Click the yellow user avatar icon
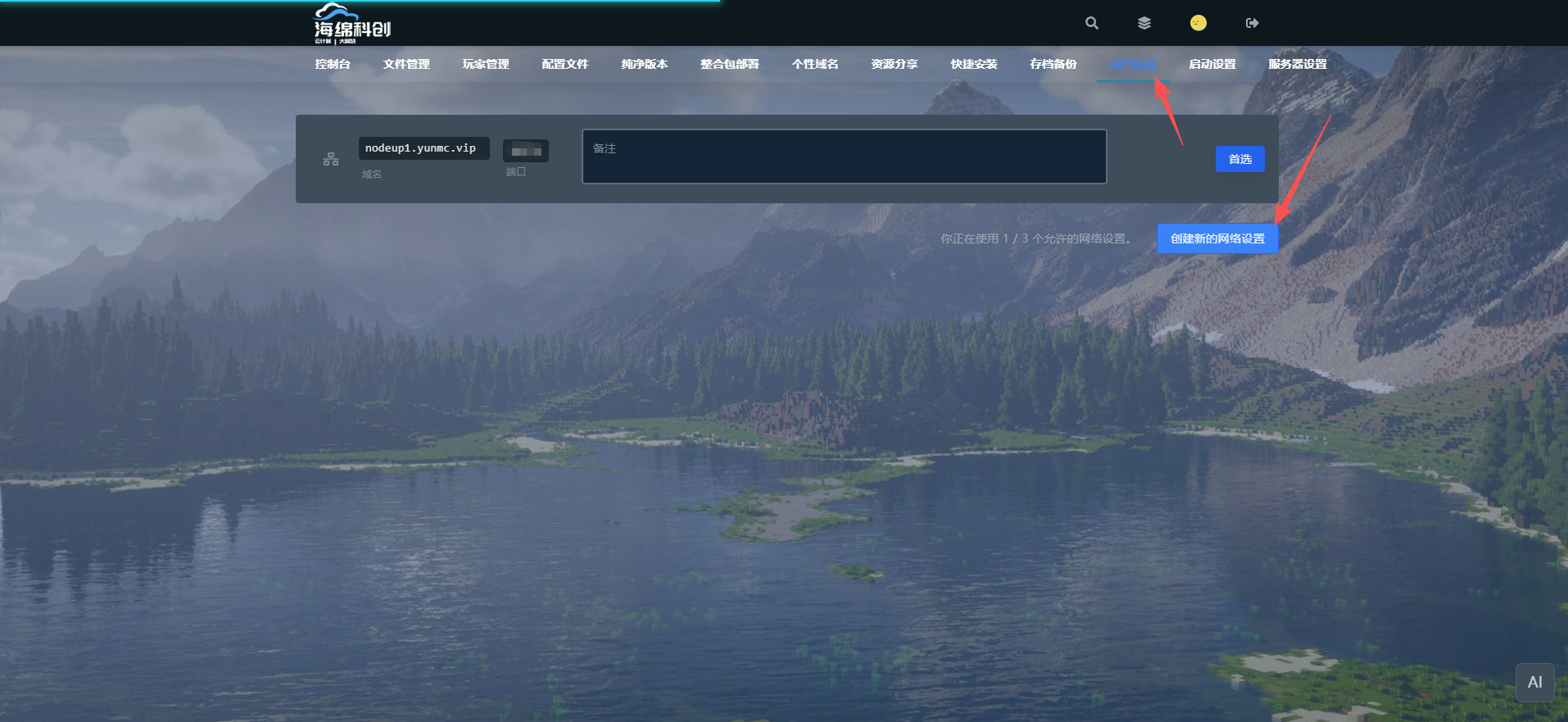 coord(1198,23)
